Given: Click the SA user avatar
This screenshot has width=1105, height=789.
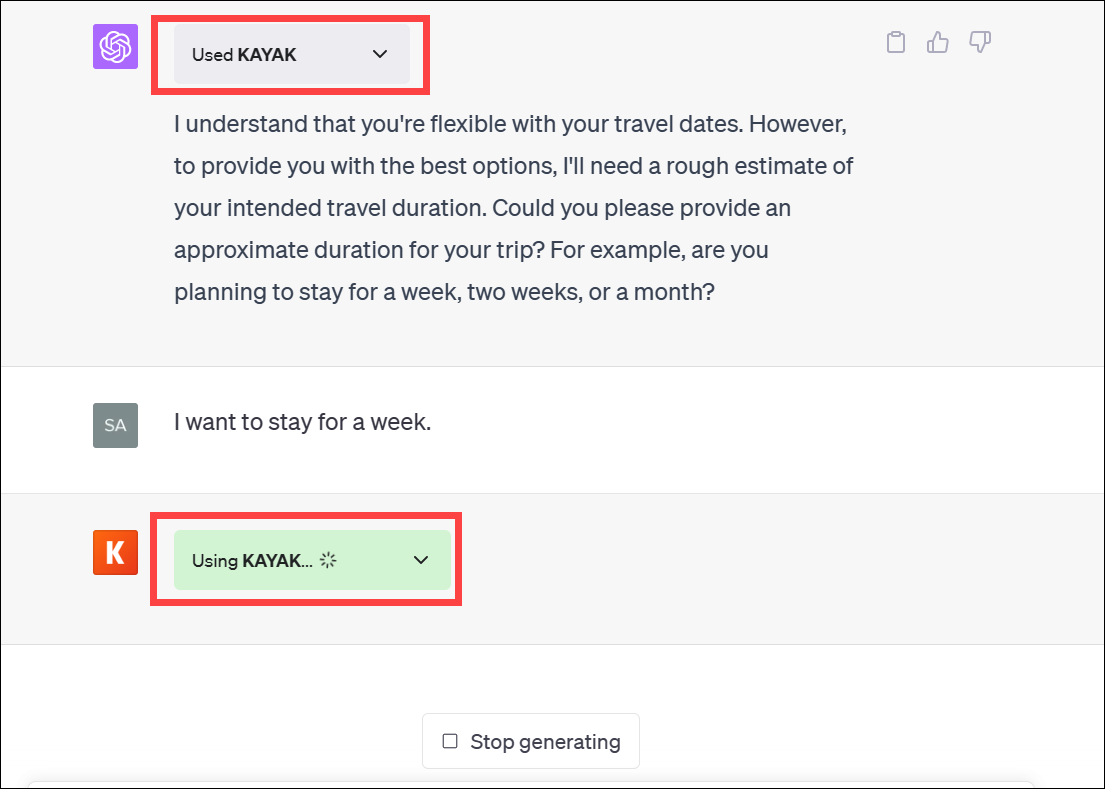Looking at the screenshot, I should tap(115, 425).
